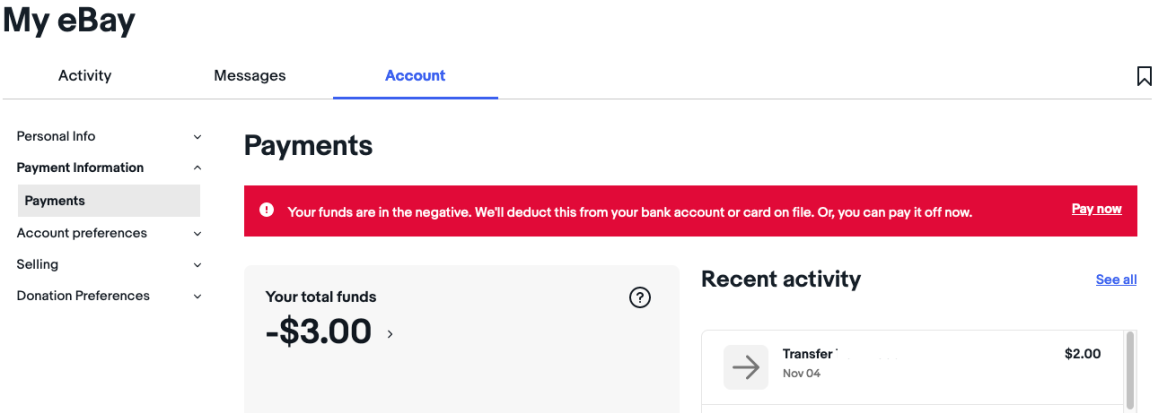The width and height of the screenshot is (1176, 413).
Task: Open See all recent activity
Action: 1116,280
